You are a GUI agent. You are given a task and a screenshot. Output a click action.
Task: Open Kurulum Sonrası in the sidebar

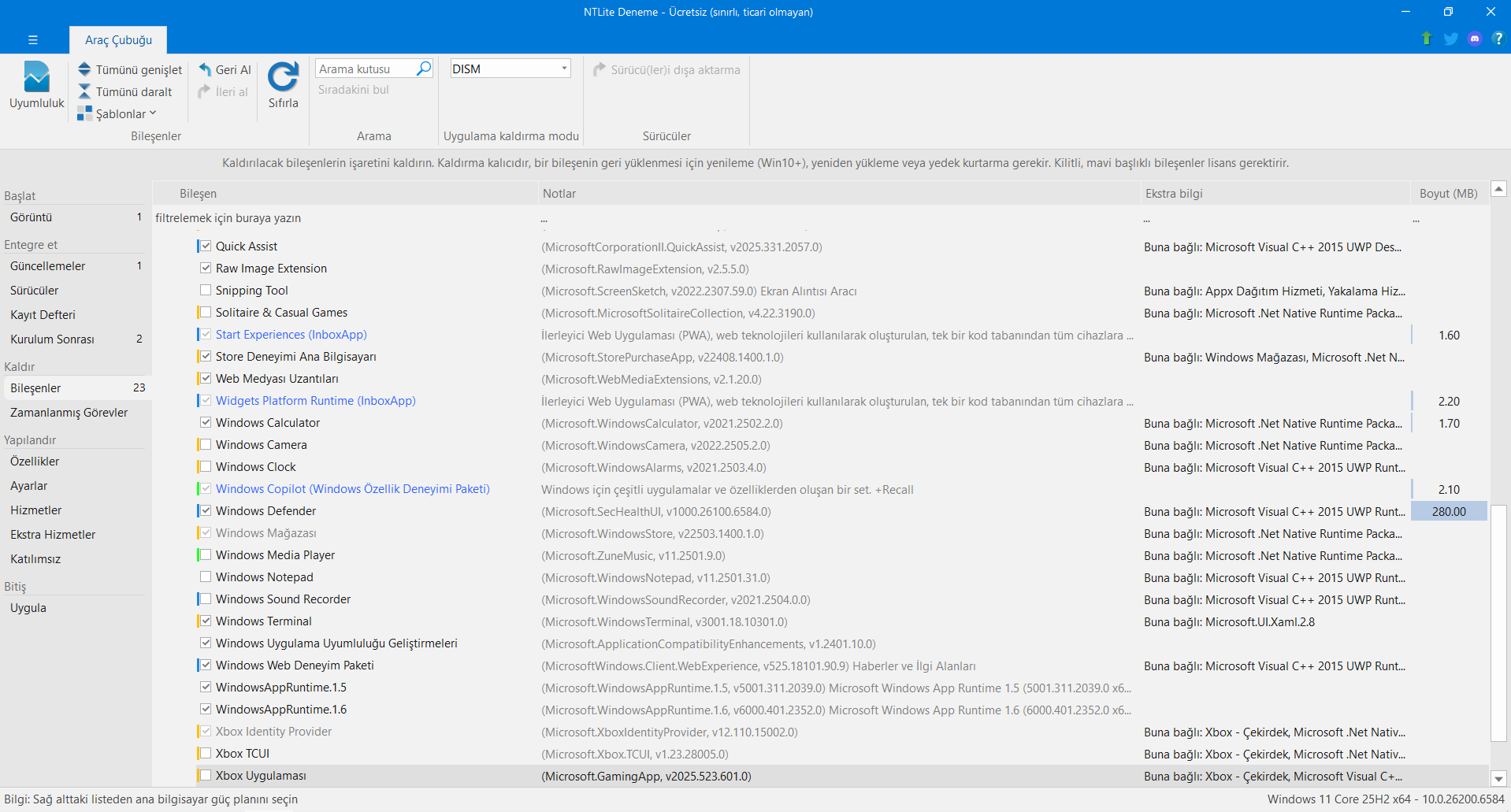(76, 339)
